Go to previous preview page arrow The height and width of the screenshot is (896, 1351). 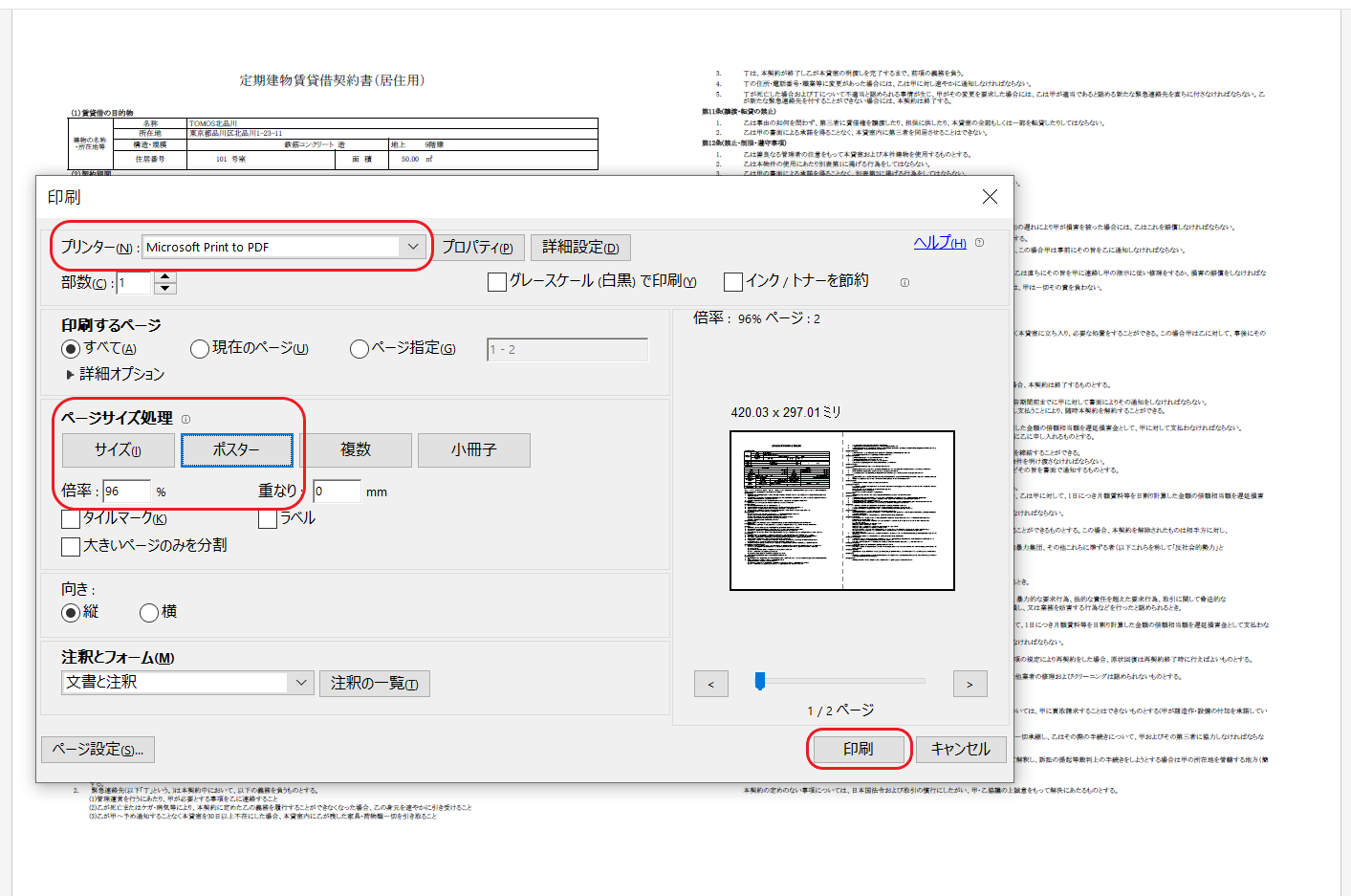click(710, 684)
